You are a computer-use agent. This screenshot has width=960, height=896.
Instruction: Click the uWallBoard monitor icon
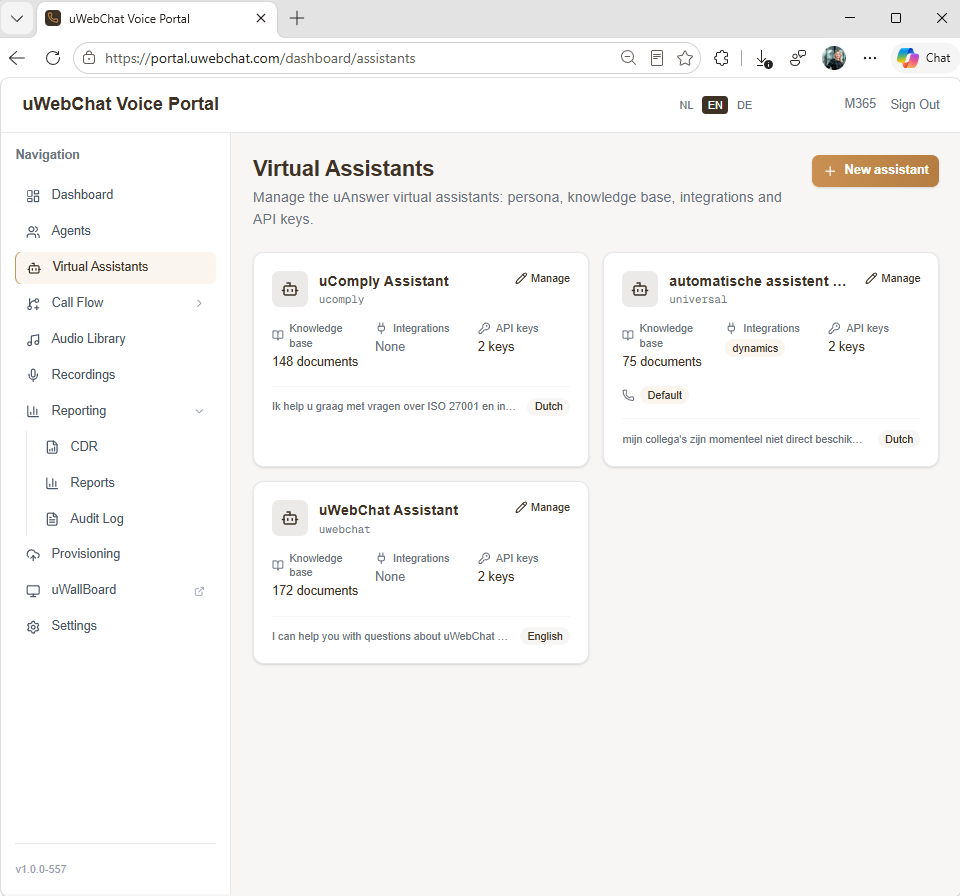pos(33,591)
